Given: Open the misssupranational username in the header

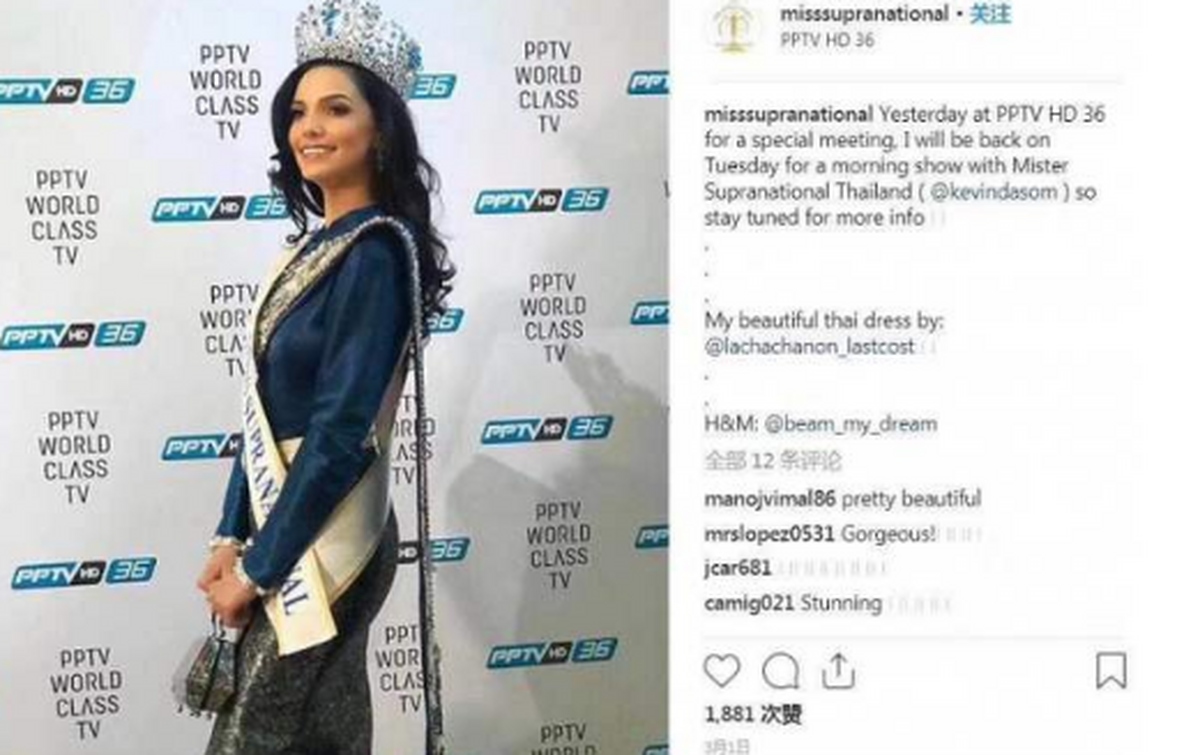Looking at the screenshot, I should [863, 14].
